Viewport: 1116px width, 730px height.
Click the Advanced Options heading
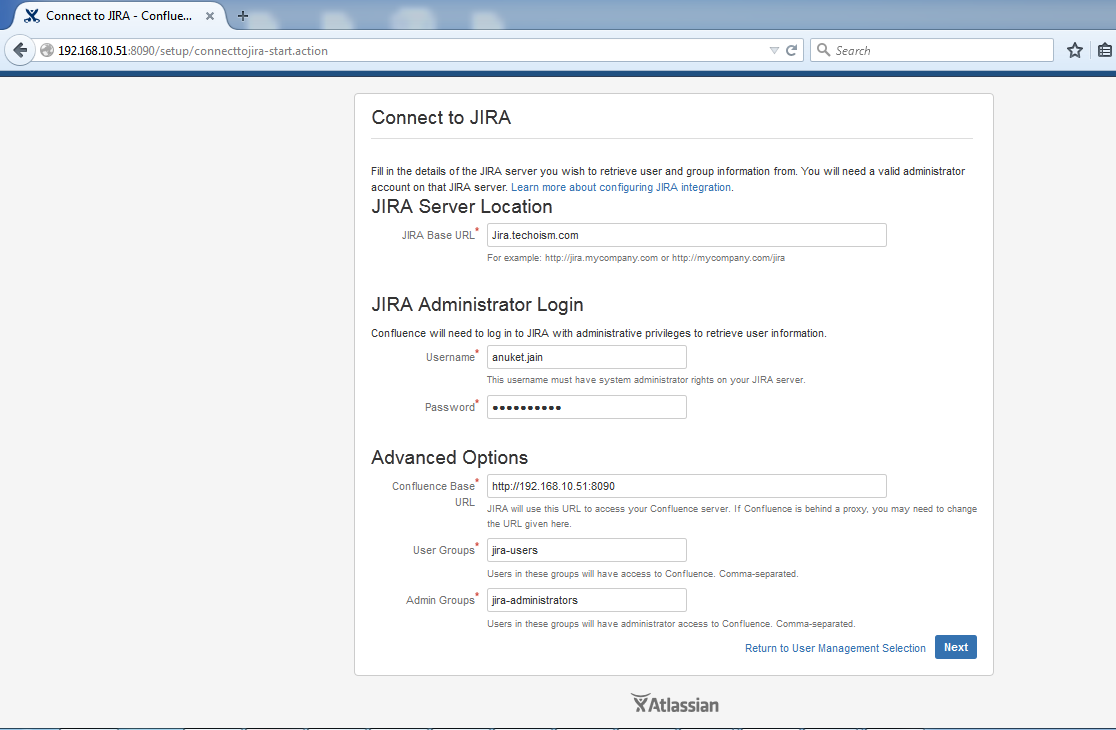coord(449,457)
